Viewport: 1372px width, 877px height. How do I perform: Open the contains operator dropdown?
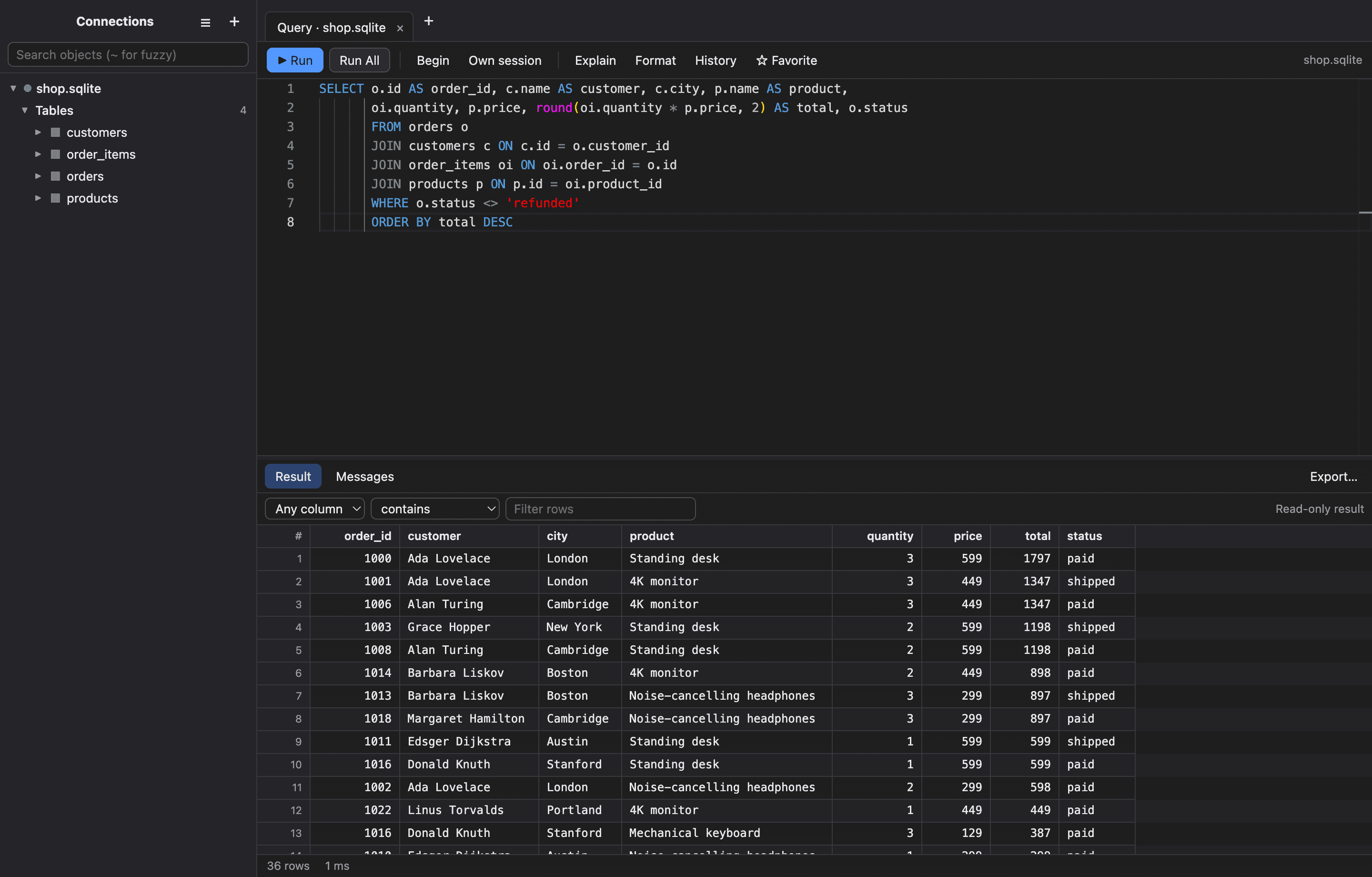pyautogui.click(x=435, y=509)
